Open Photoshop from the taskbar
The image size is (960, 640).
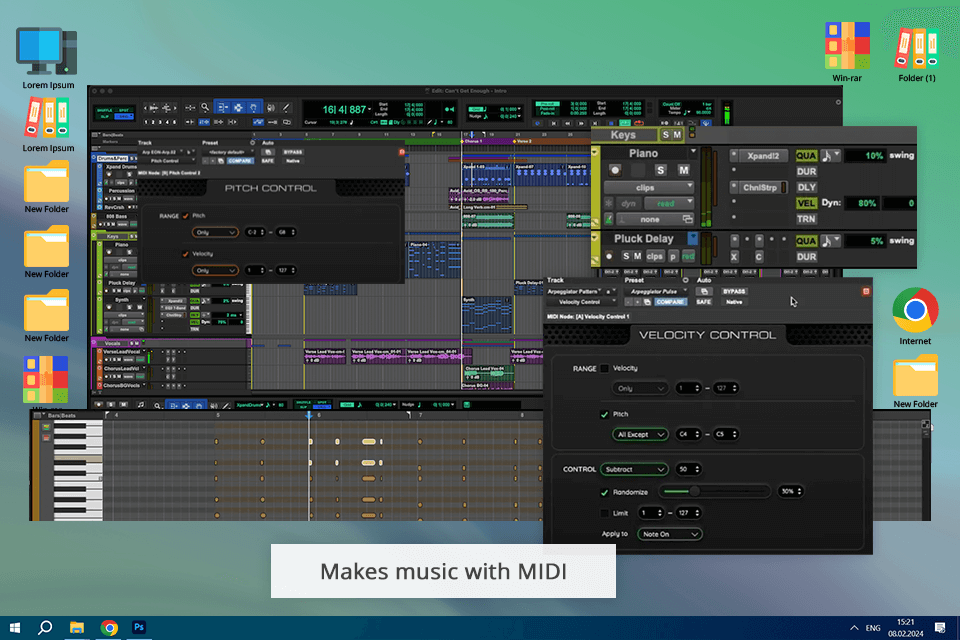(139, 628)
